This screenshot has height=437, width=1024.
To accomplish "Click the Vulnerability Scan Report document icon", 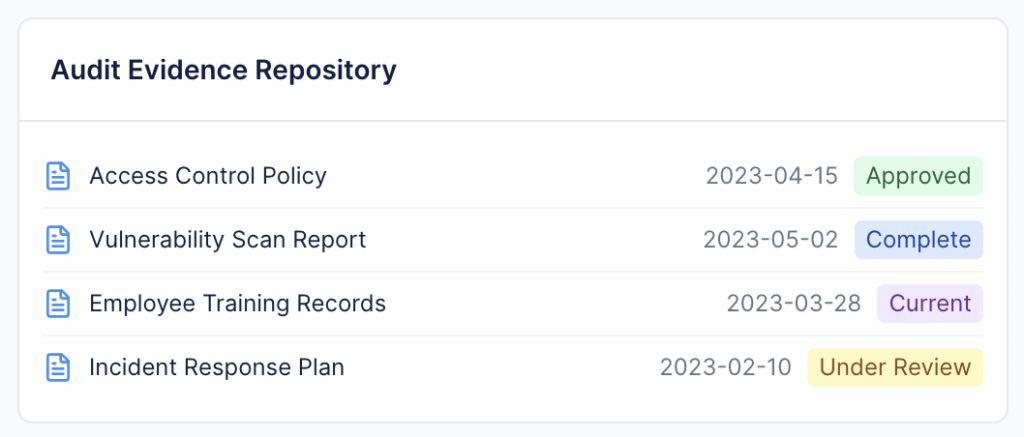I will (x=59, y=240).
